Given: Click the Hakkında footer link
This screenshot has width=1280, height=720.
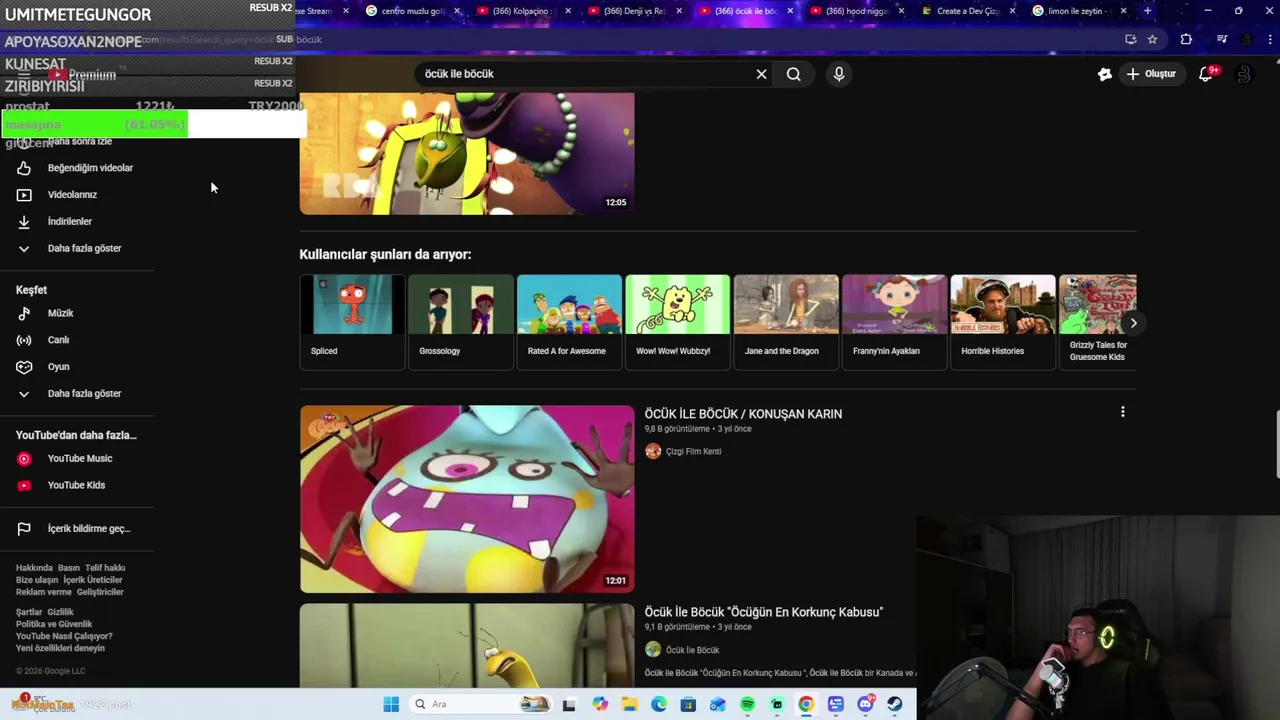Looking at the screenshot, I should click(x=34, y=568).
